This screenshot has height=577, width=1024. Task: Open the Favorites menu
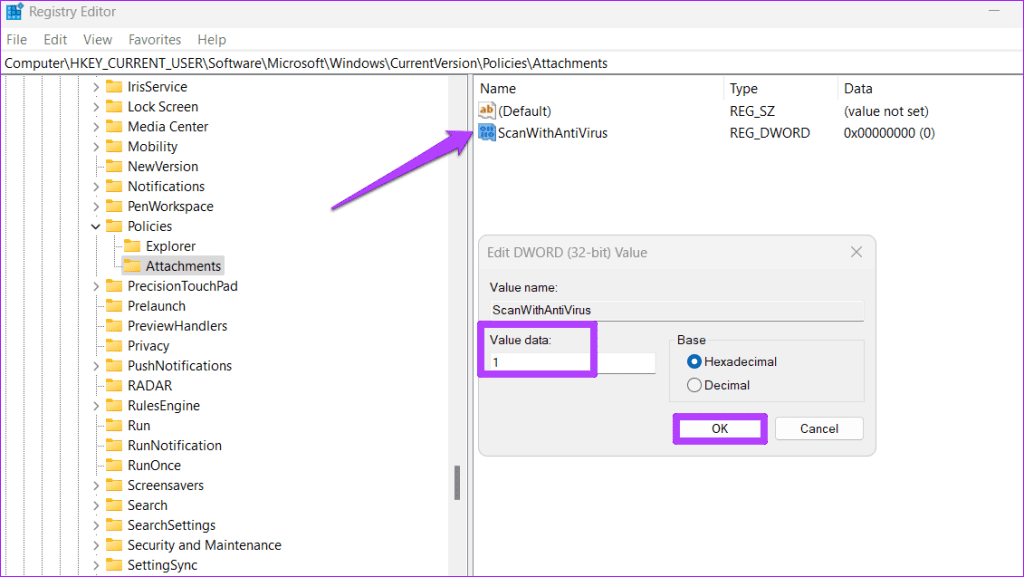[155, 39]
